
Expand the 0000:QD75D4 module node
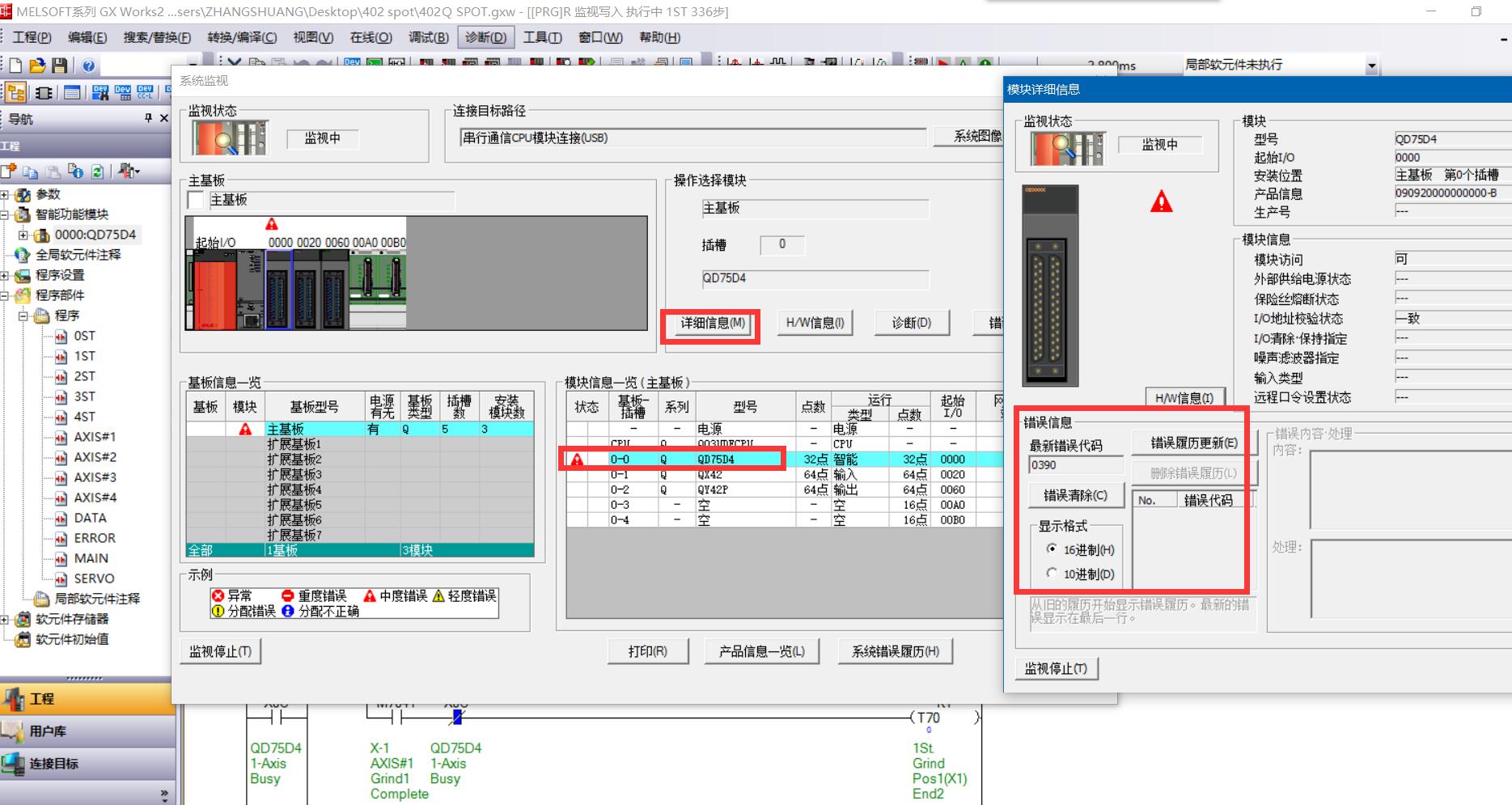[x=23, y=235]
